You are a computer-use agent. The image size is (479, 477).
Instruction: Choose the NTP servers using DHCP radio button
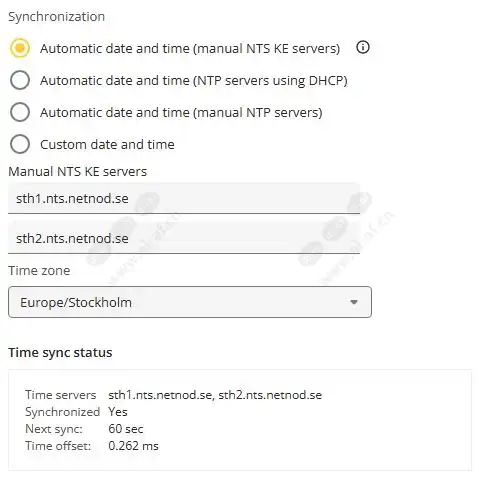20,80
